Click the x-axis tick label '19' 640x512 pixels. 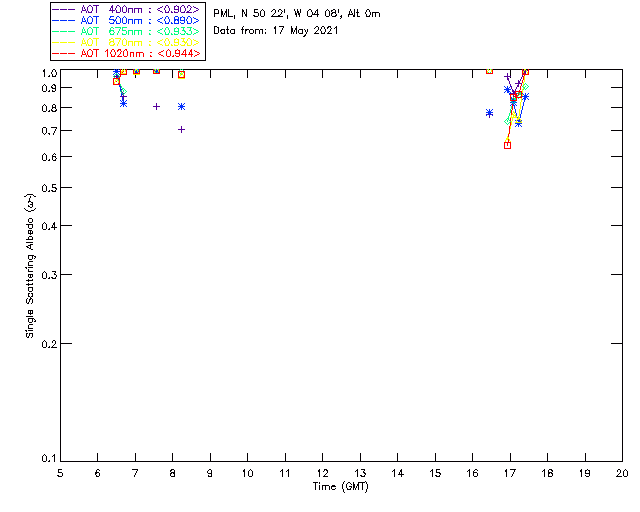(585, 473)
